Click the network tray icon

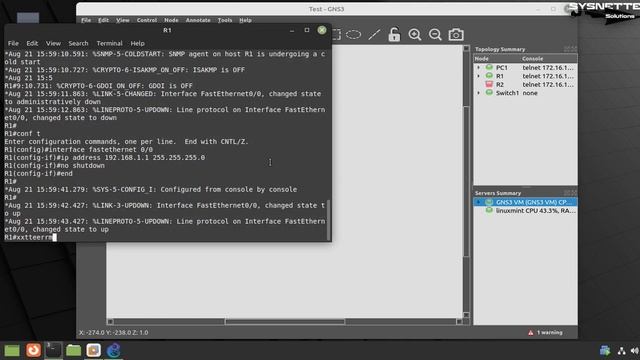(622, 351)
